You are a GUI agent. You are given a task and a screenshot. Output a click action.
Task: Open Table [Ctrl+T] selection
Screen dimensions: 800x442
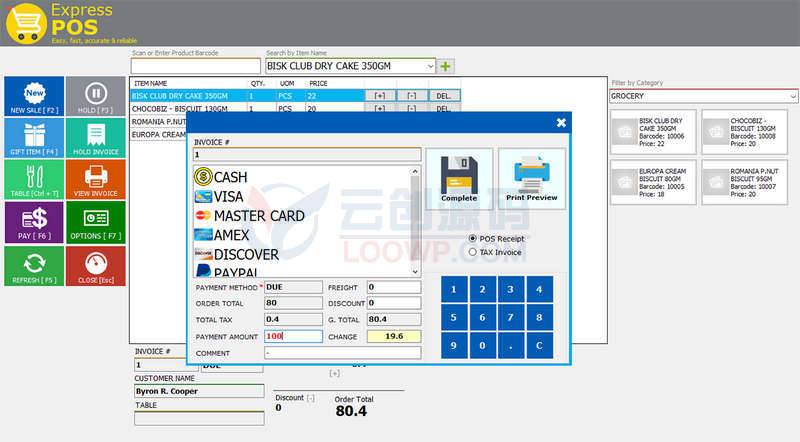point(34,180)
